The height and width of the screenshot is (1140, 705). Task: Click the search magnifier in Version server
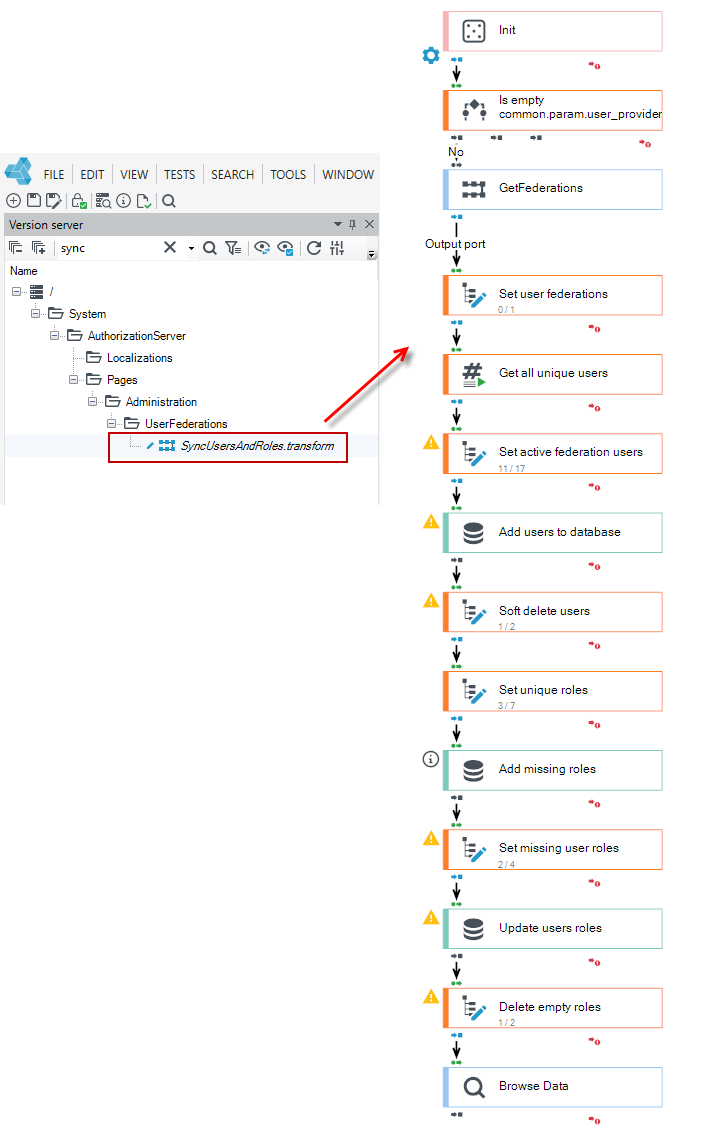click(x=210, y=248)
